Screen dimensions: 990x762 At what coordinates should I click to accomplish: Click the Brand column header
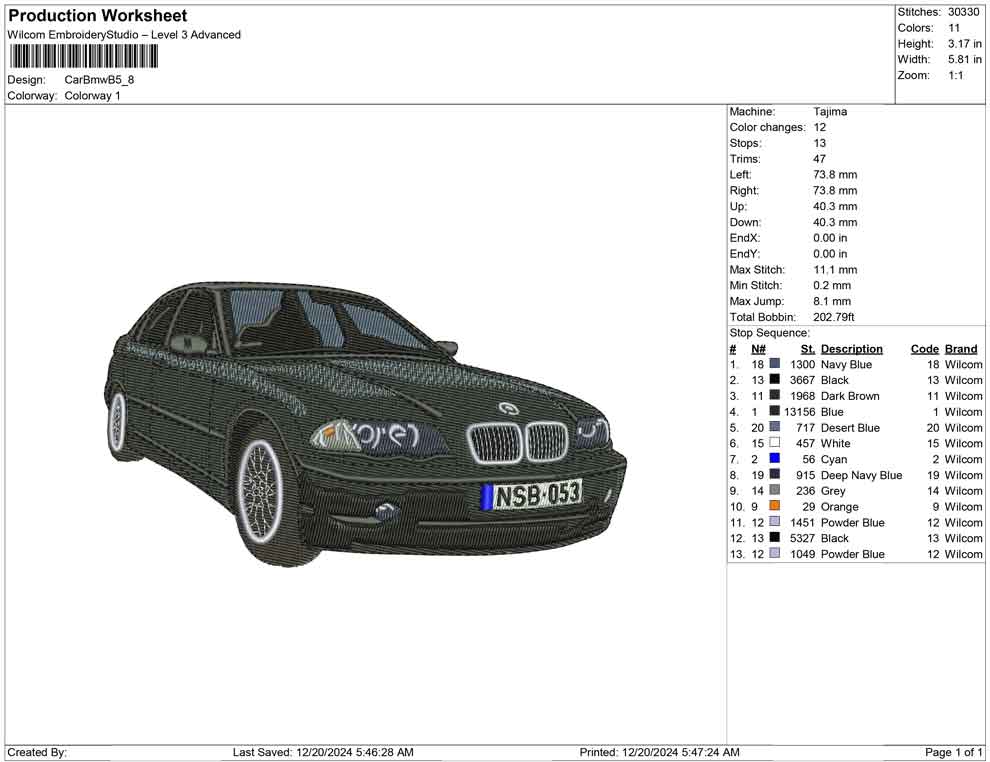[x=960, y=348]
